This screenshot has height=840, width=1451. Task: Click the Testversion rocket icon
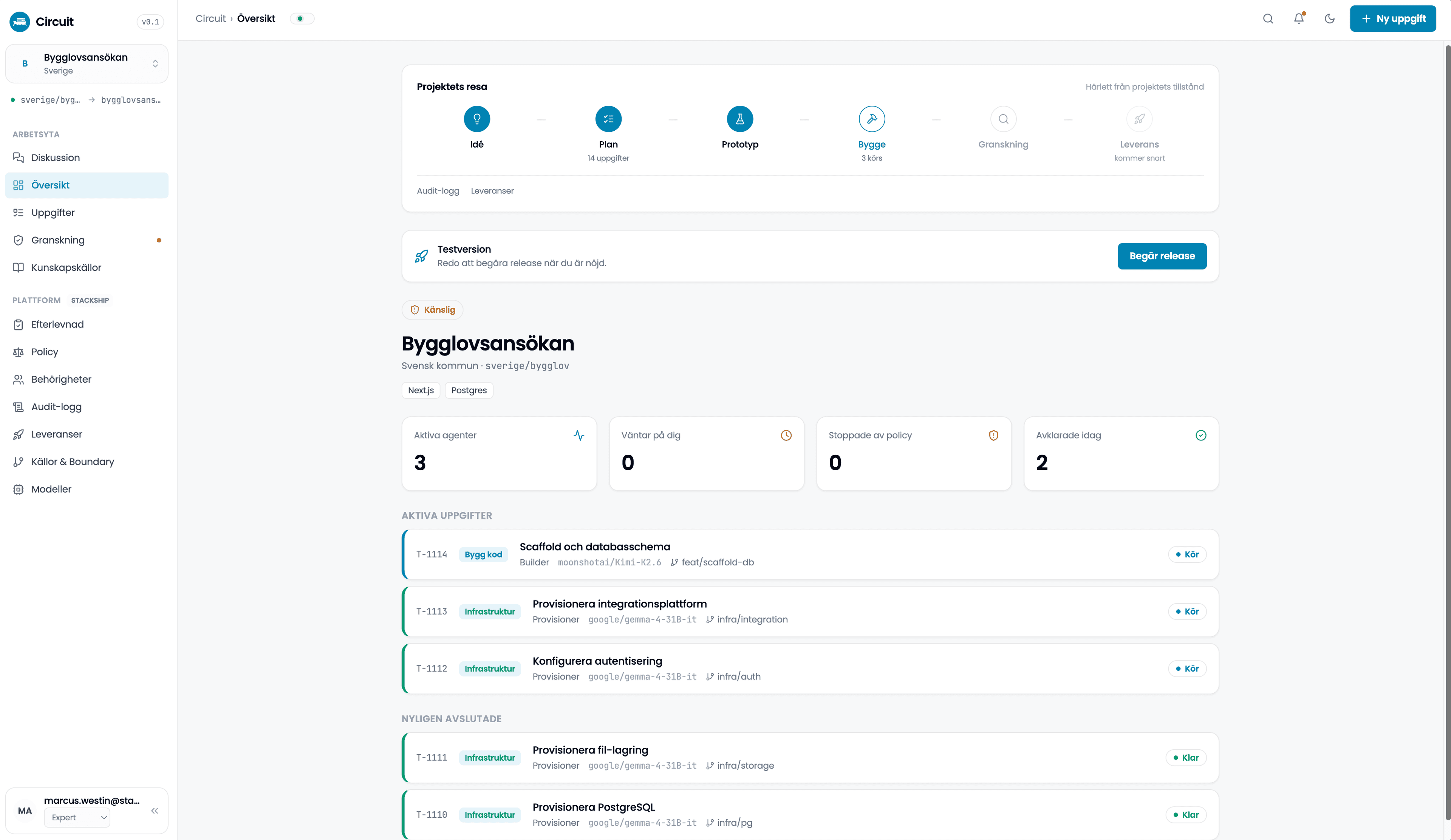click(421, 256)
